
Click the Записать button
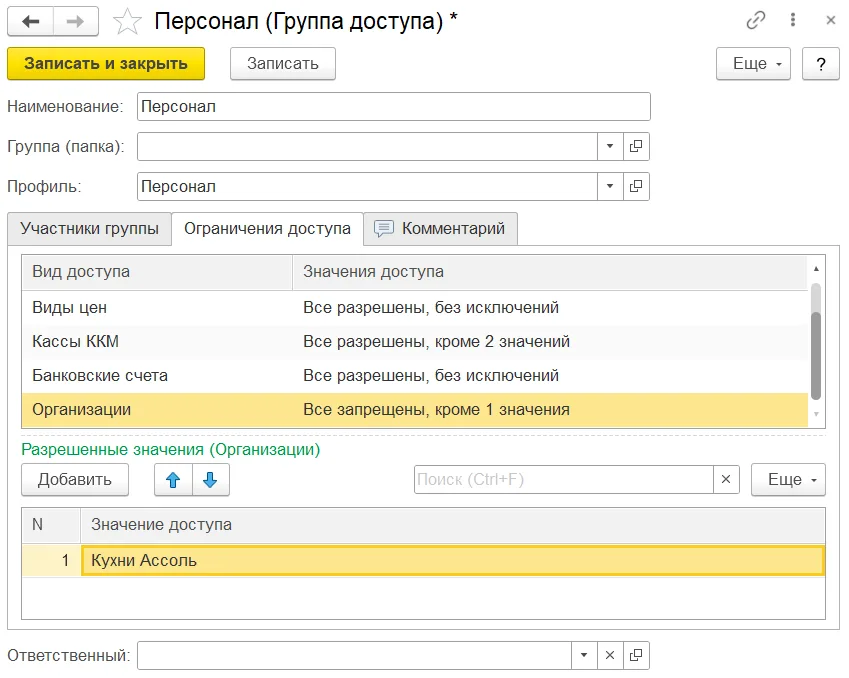pos(283,64)
